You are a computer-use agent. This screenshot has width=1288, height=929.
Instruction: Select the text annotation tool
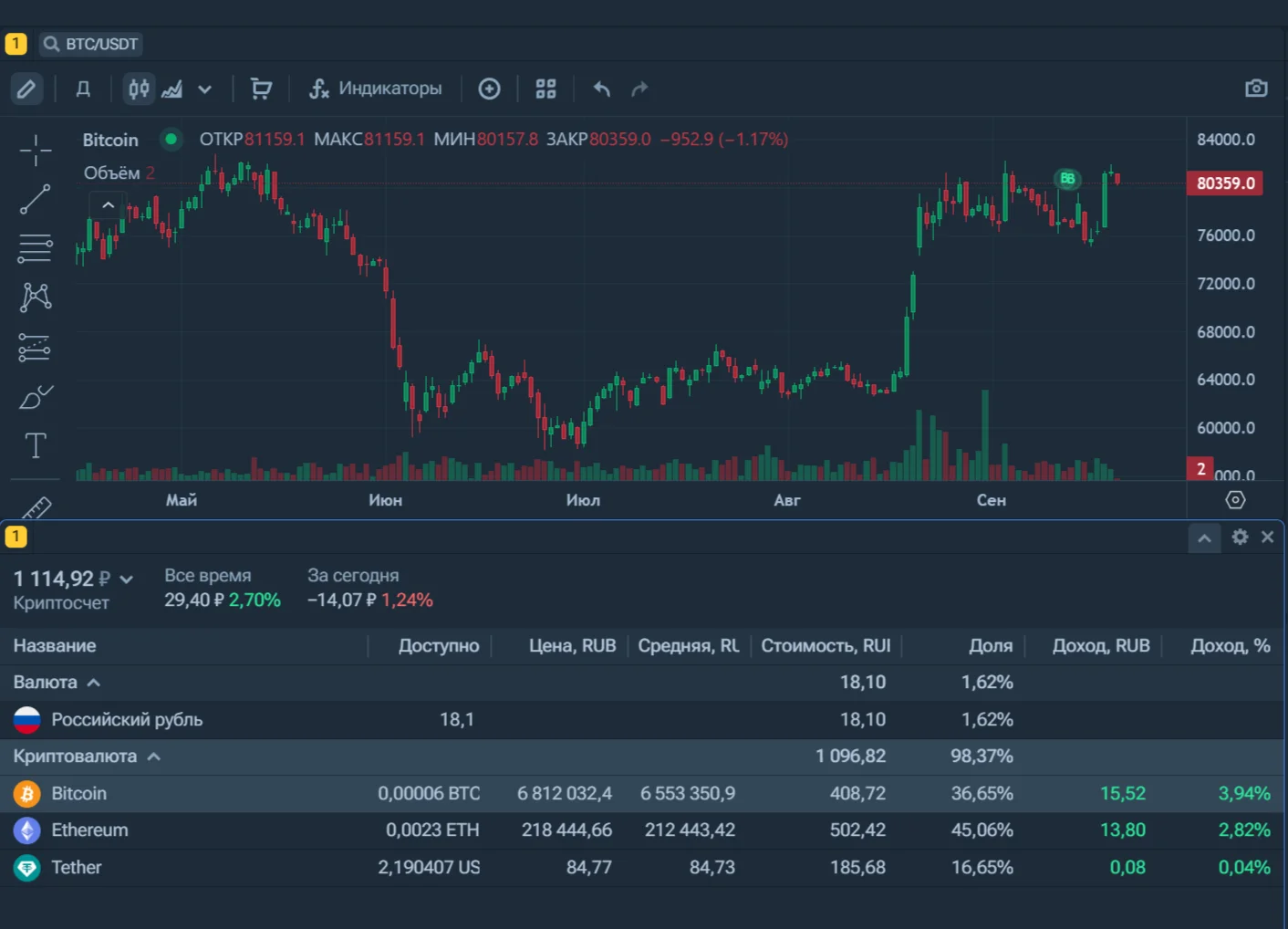(x=36, y=445)
